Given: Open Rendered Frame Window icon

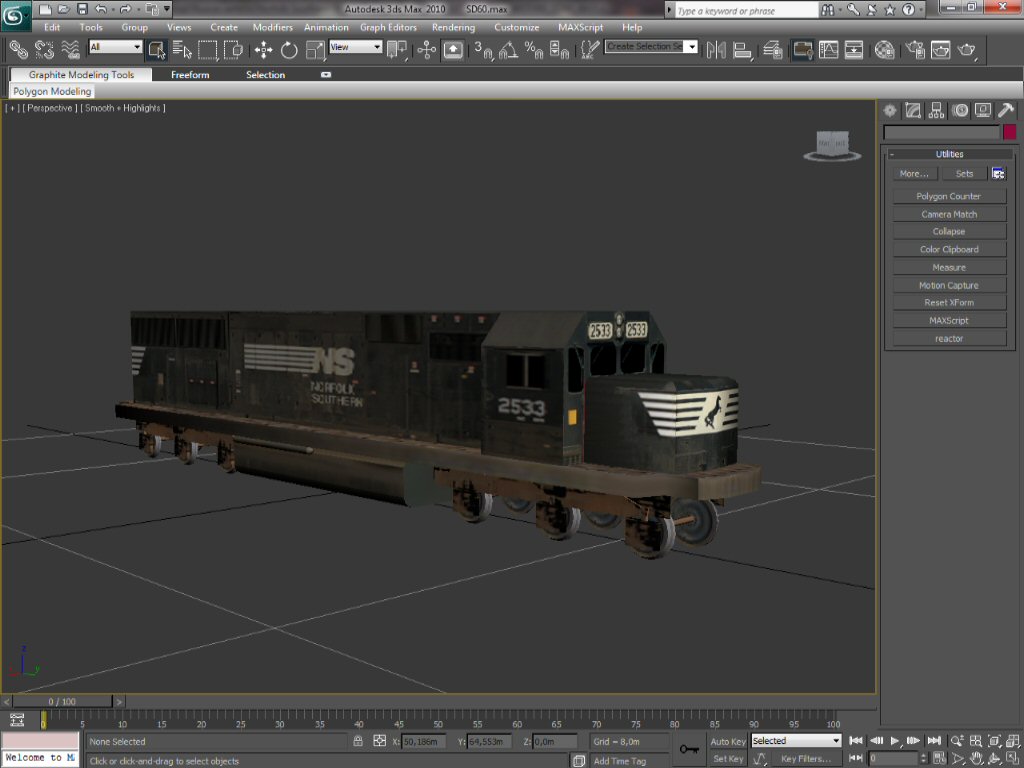Looking at the screenshot, I should point(940,50).
